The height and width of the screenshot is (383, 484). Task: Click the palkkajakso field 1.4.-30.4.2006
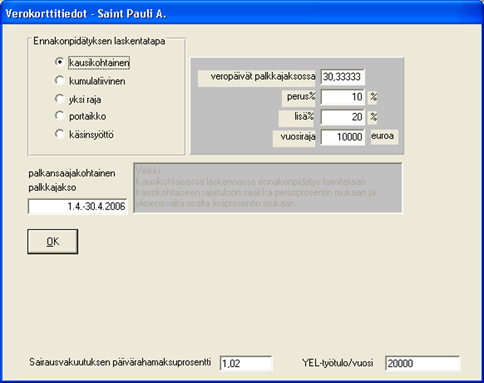click(x=77, y=206)
